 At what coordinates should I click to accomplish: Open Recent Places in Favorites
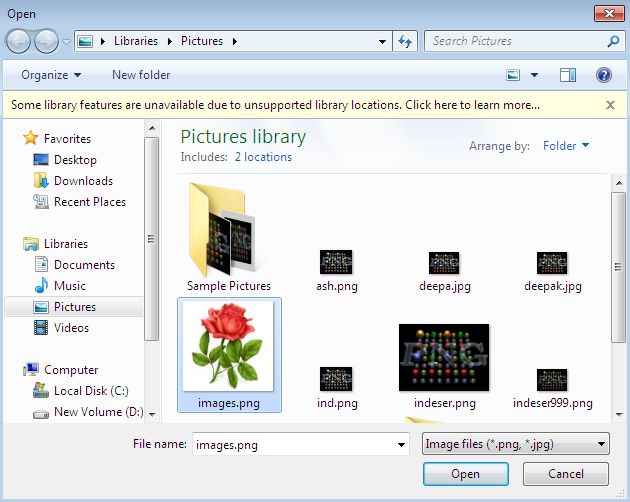pos(80,202)
